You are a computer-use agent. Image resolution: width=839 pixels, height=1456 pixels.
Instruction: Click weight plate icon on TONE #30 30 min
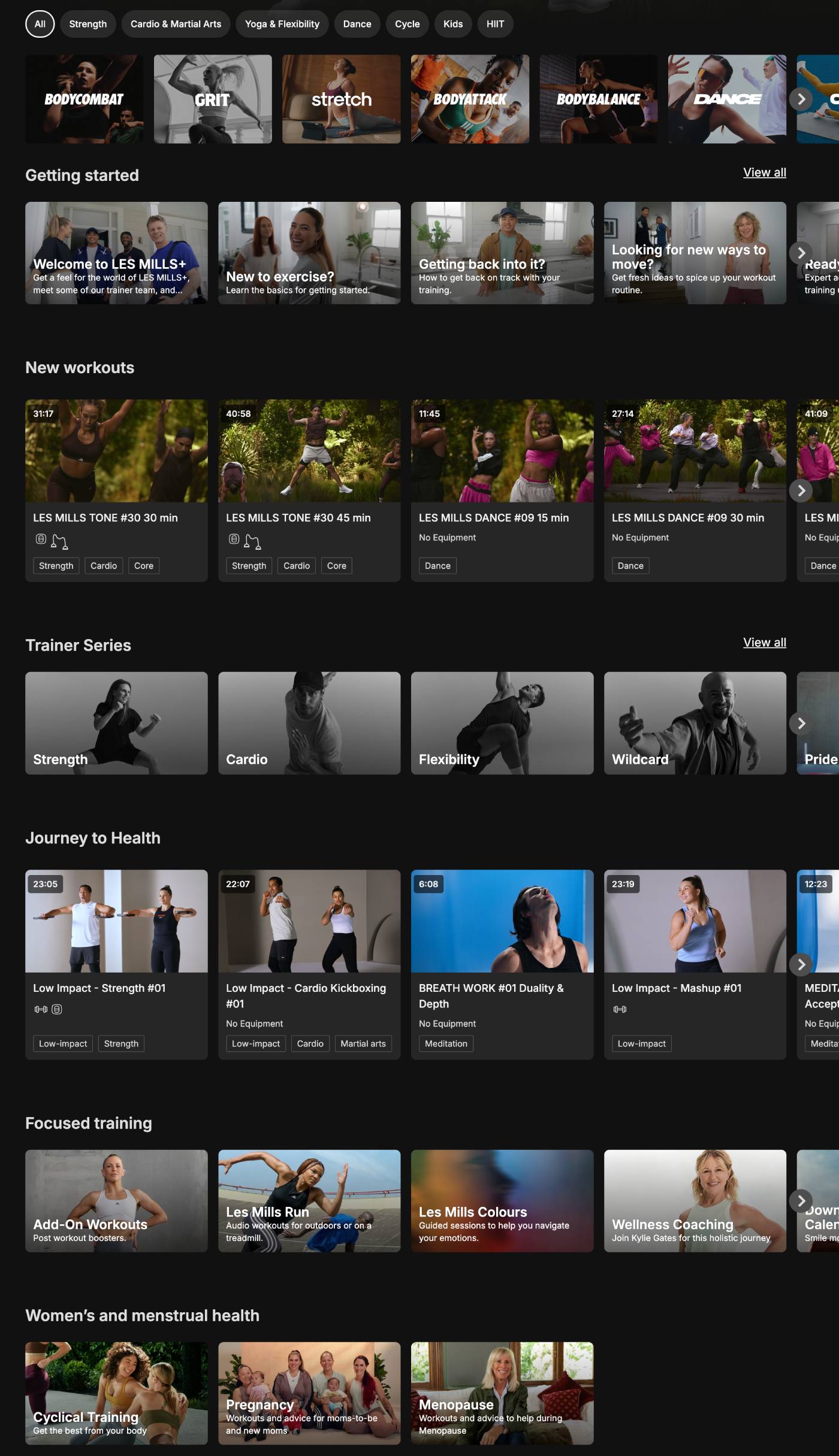coord(41,539)
